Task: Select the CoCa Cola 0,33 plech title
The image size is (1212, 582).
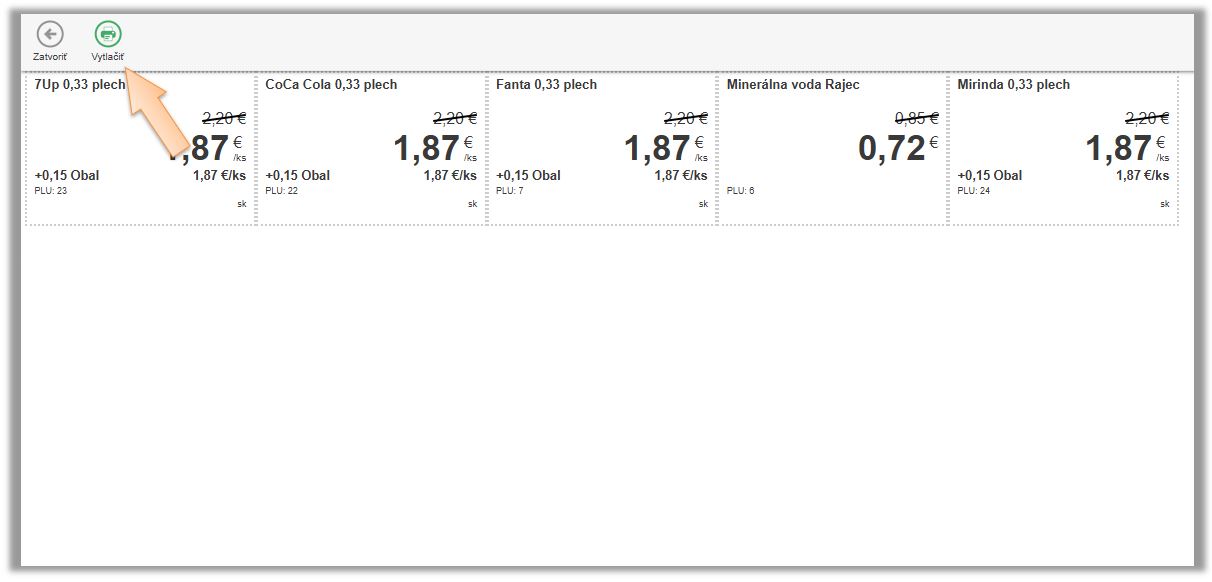Action: point(331,85)
